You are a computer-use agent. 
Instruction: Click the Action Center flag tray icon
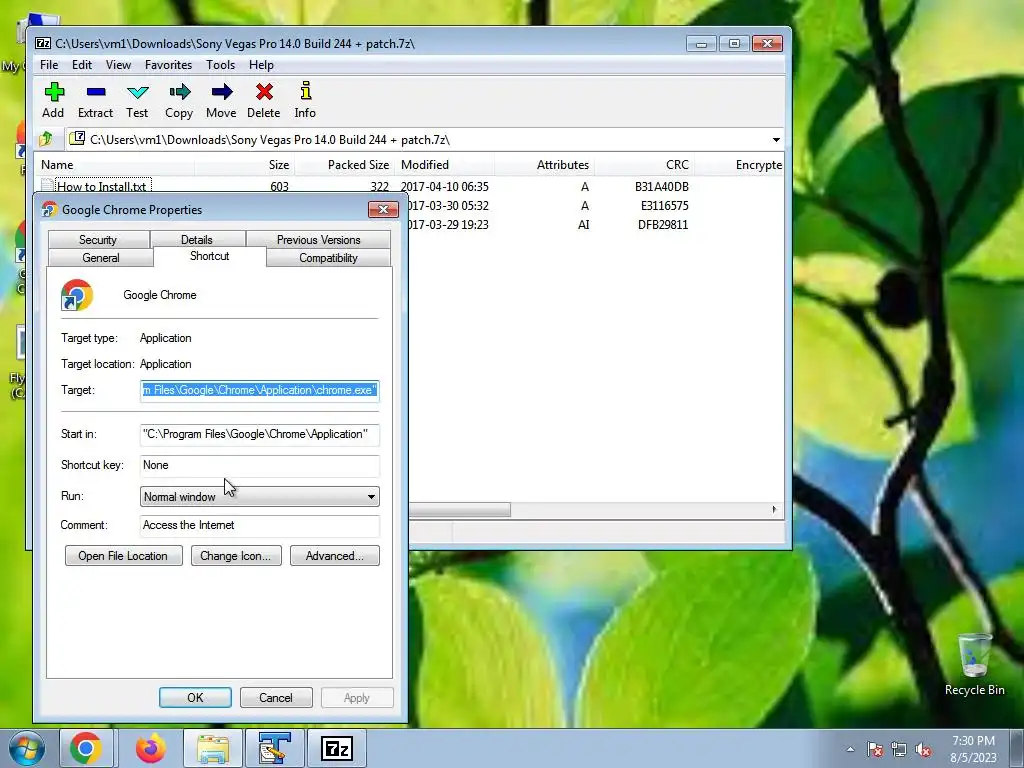[874, 750]
